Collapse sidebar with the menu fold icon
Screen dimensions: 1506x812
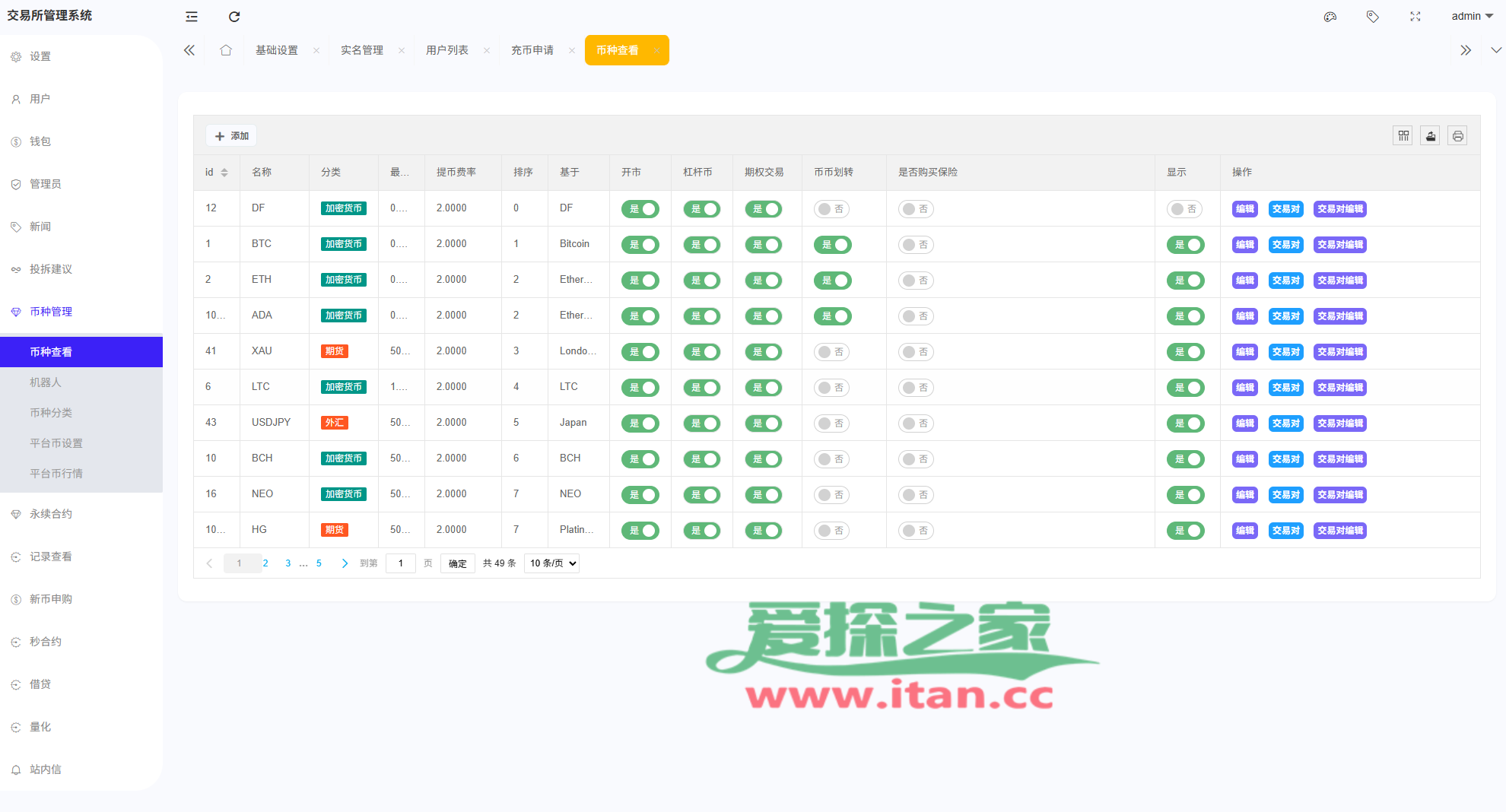pyautogui.click(x=192, y=17)
